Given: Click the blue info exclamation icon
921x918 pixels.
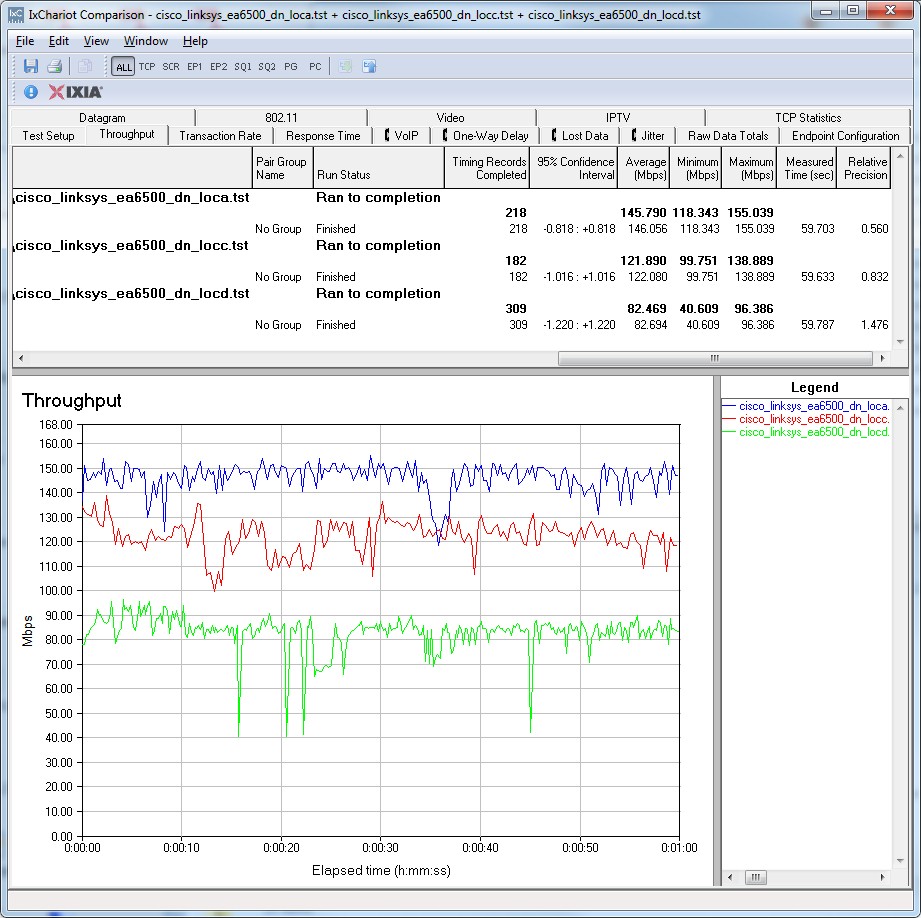Looking at the screenshot, I should pyautogui.click(x=31, y=92).
